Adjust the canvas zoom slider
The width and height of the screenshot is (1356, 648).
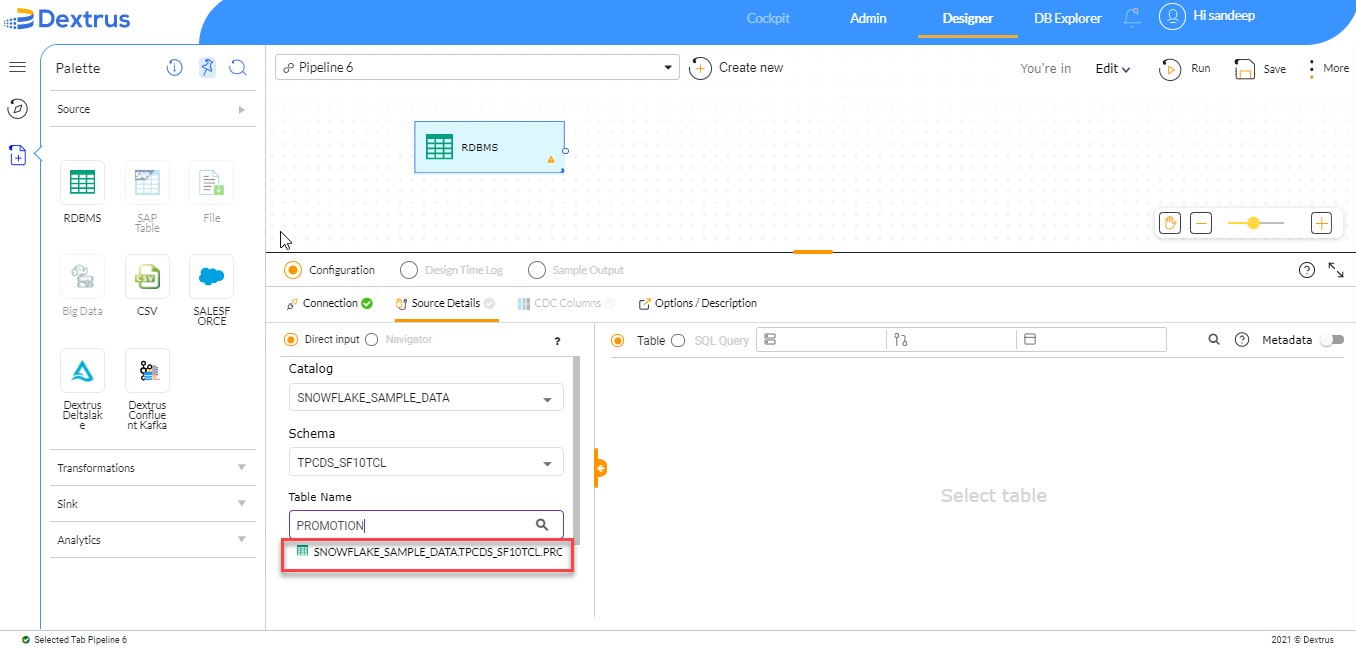[1254, 223]
